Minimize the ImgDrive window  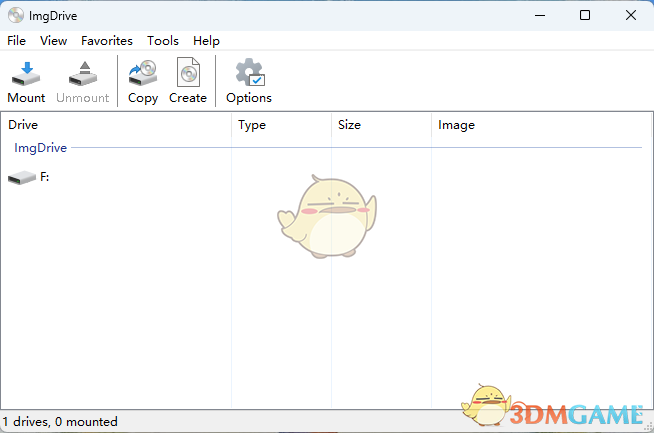tap(540, 15)
